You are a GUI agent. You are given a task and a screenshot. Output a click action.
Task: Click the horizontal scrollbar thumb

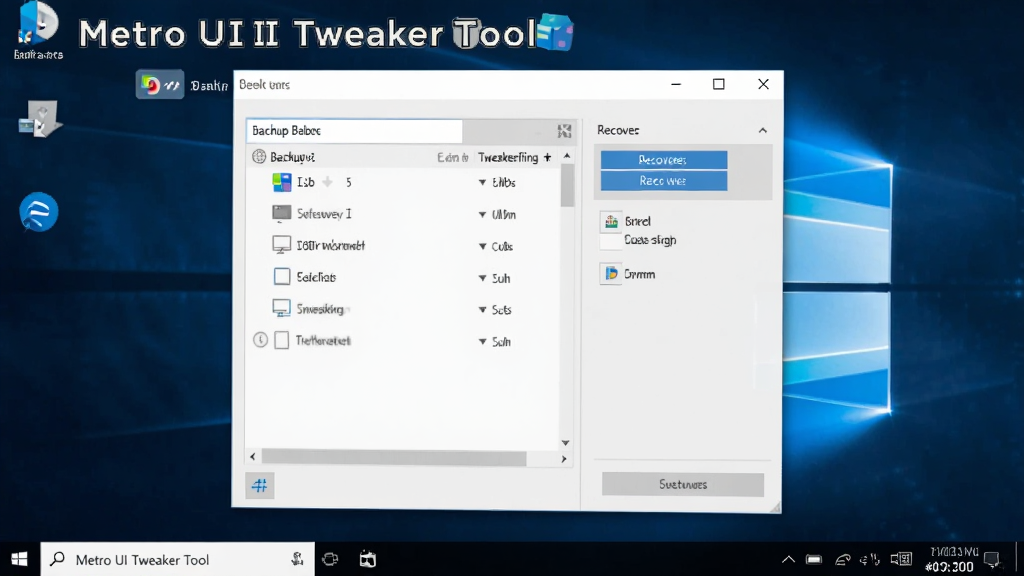click(394, 458)
